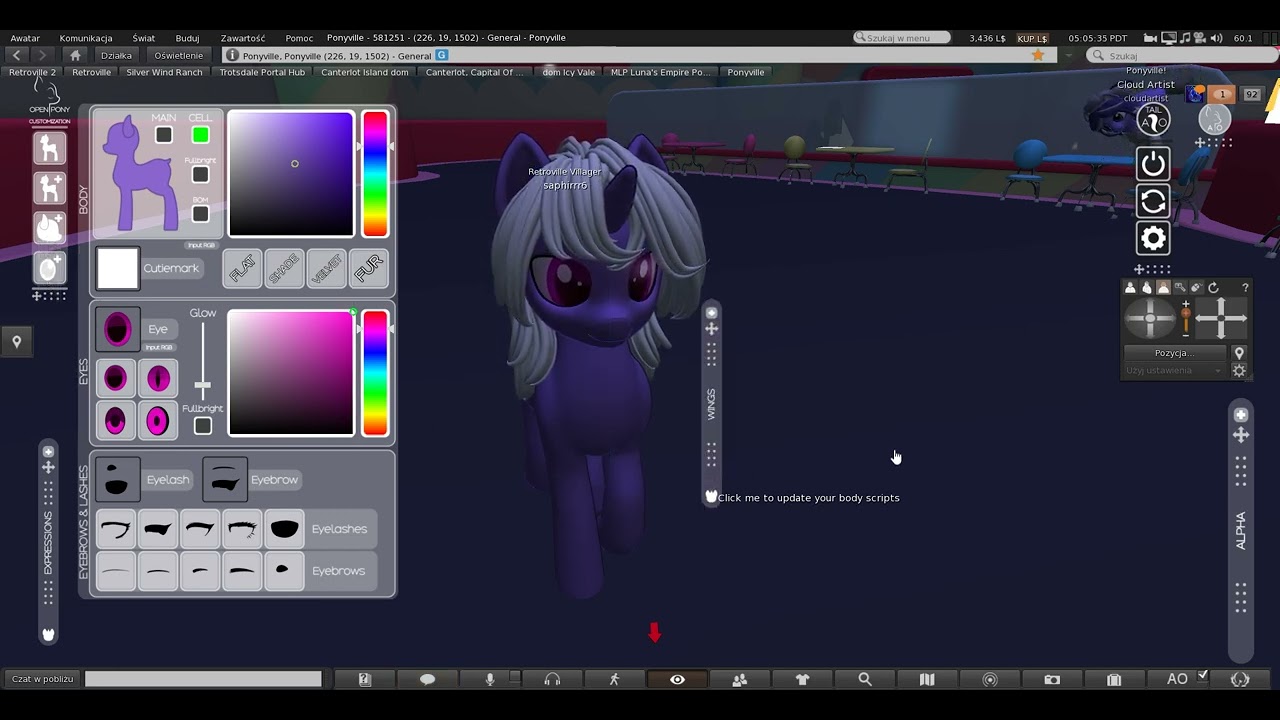Click 'Click me to update your body scripts'
This screenshot has width=1280, height=720.
click(x=808, y=498)
